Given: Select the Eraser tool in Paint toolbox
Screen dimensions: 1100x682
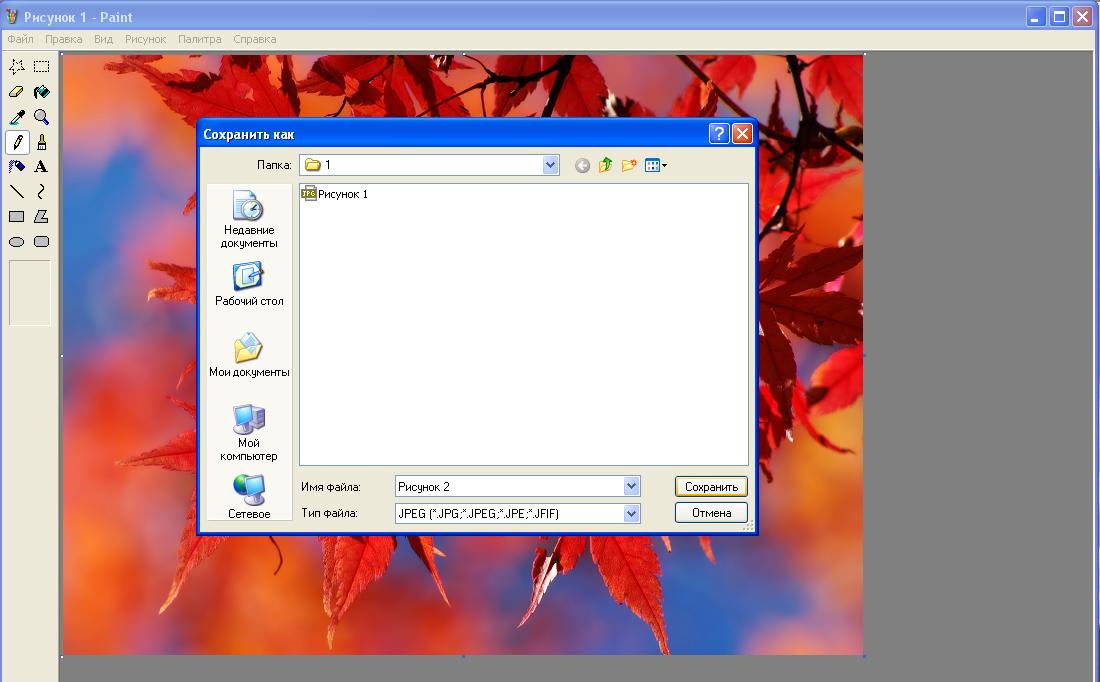Looking at the screenshot, I should click(17, 92).
